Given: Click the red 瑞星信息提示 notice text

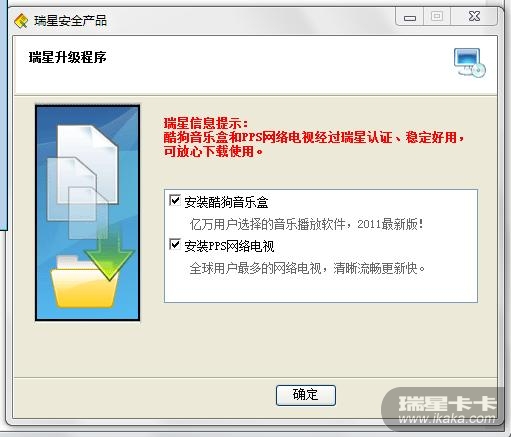Looking at the screenshot, I should click(313, 137).
